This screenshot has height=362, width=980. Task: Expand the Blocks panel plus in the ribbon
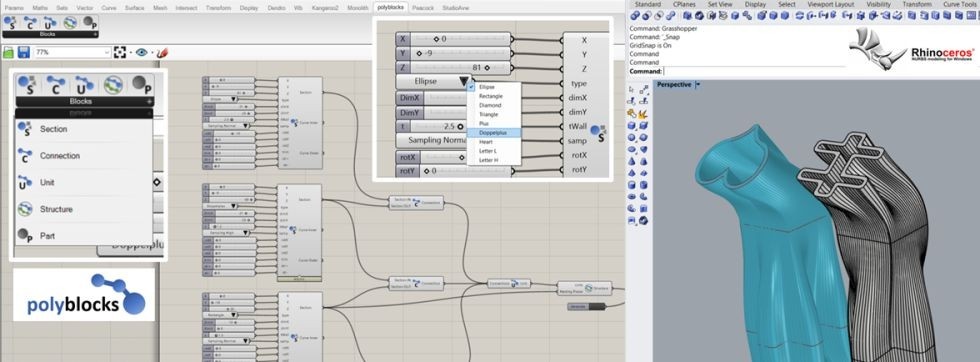pos(95,34)
